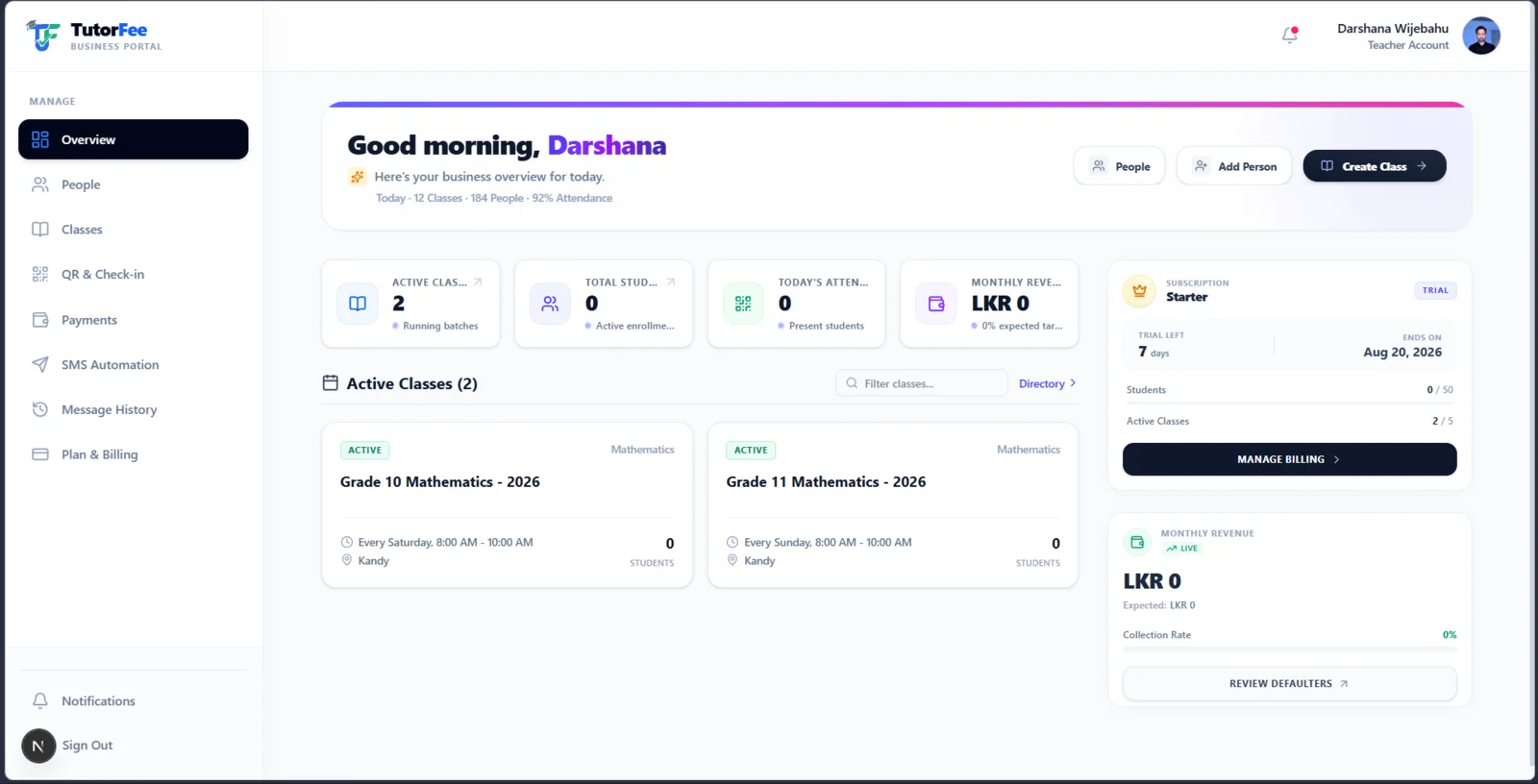
Task: Click the Review Defaulters button
Action: click(x=1289, y=684)
